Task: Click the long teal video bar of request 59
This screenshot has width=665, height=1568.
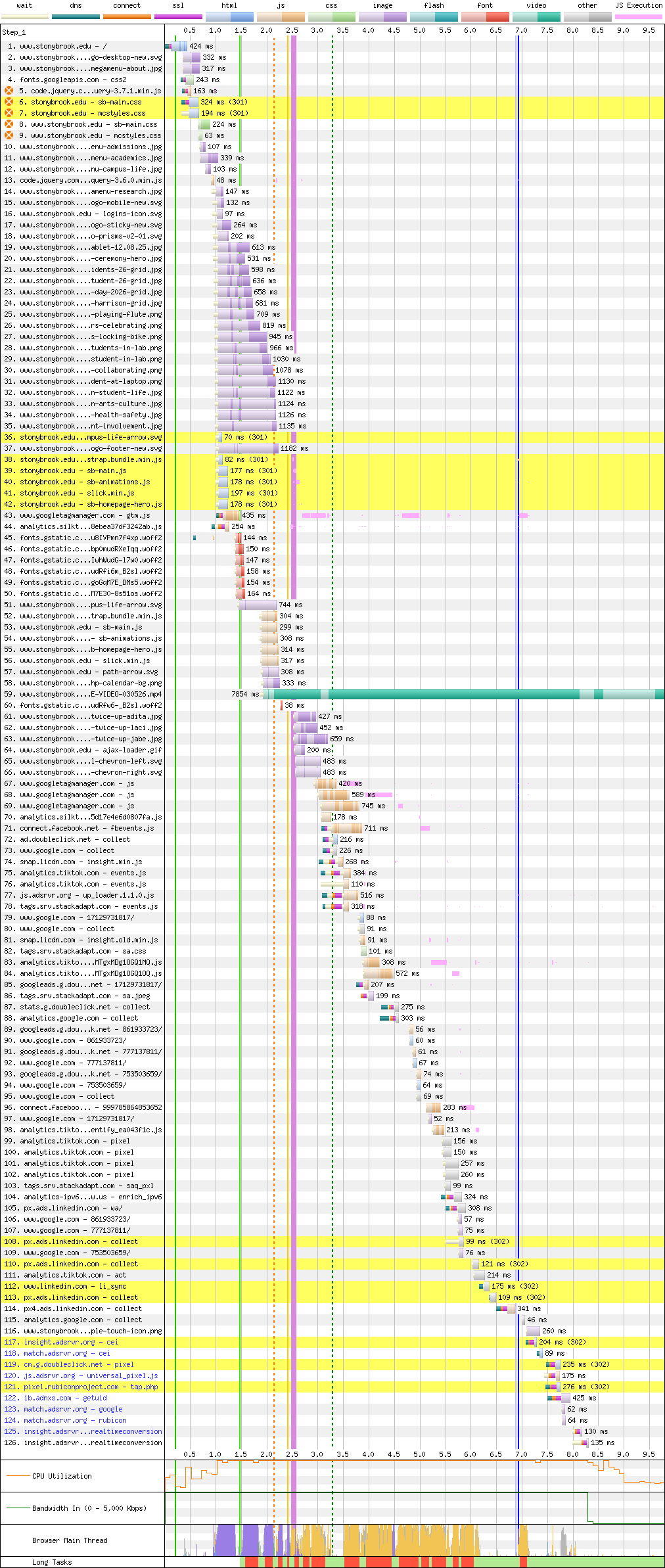Action: tap(464, 694)
